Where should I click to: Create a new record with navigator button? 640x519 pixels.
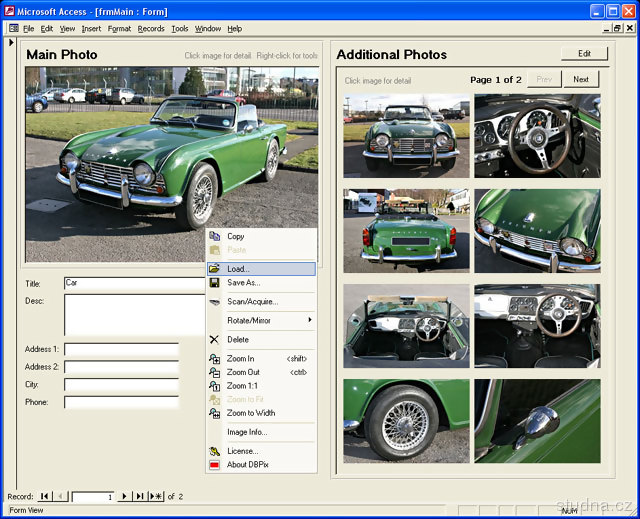click(156, 496)
